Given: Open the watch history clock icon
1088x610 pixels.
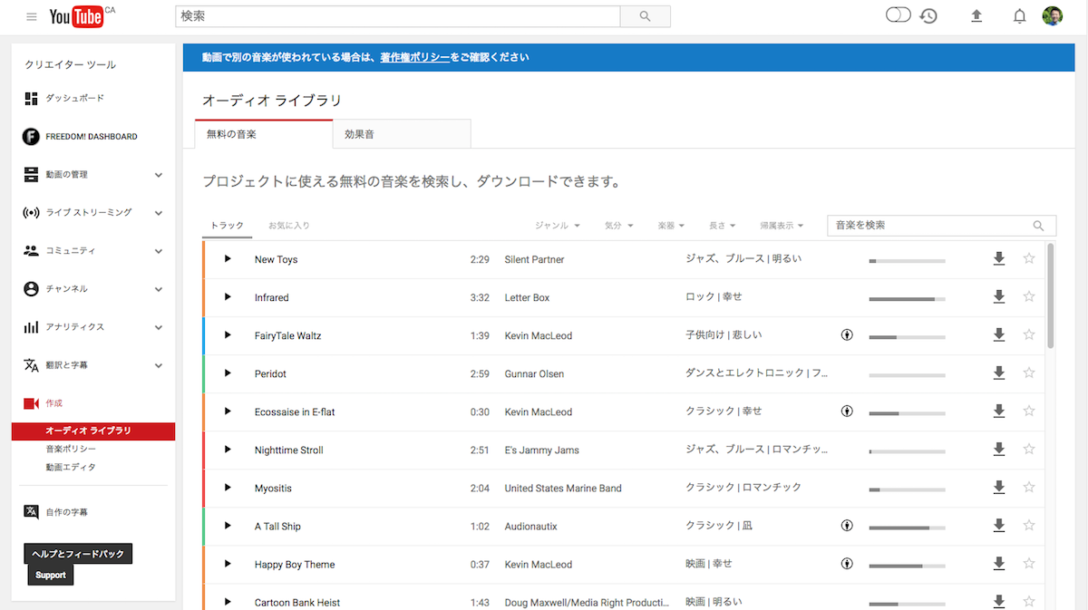Looking at the screenshot, I should [x=928, y=15].
